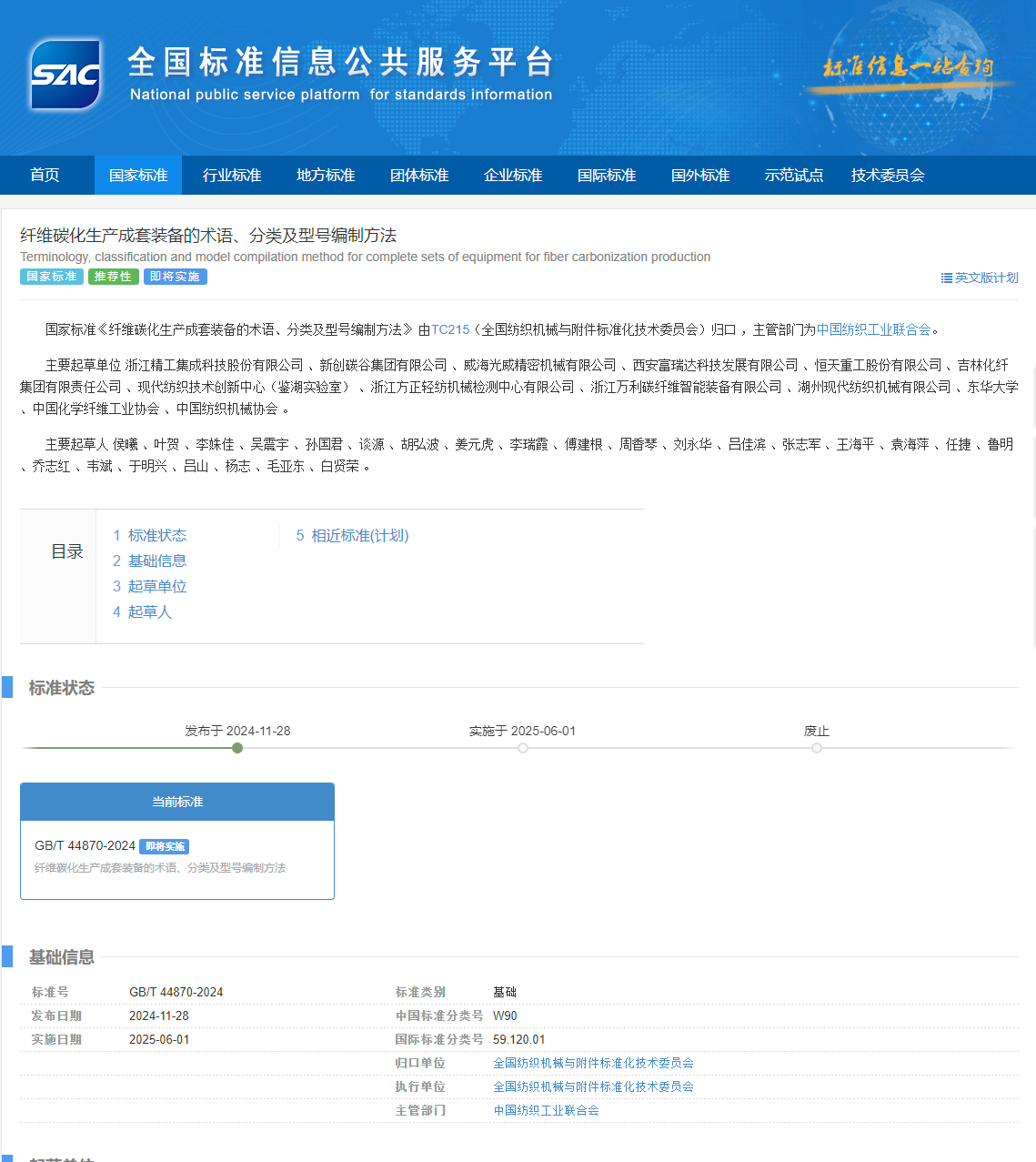The width and height of the screenshot is (1036, 1162).
Task: Select the 当前标准 card header
Action: 177,802
